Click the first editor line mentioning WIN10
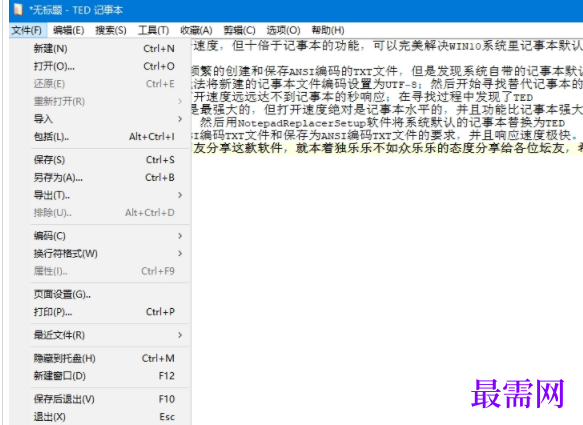The width and height of the screenshot is (583, 425). 387,45
